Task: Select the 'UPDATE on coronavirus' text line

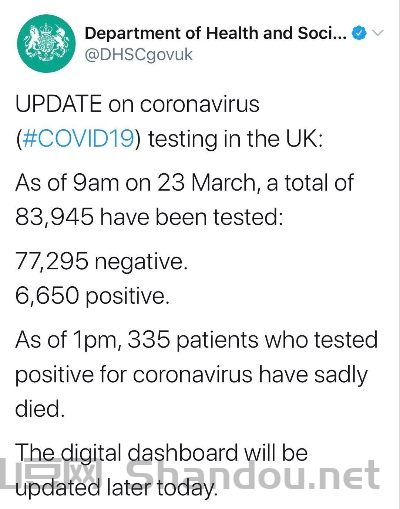Action: [x=137, y=104]
